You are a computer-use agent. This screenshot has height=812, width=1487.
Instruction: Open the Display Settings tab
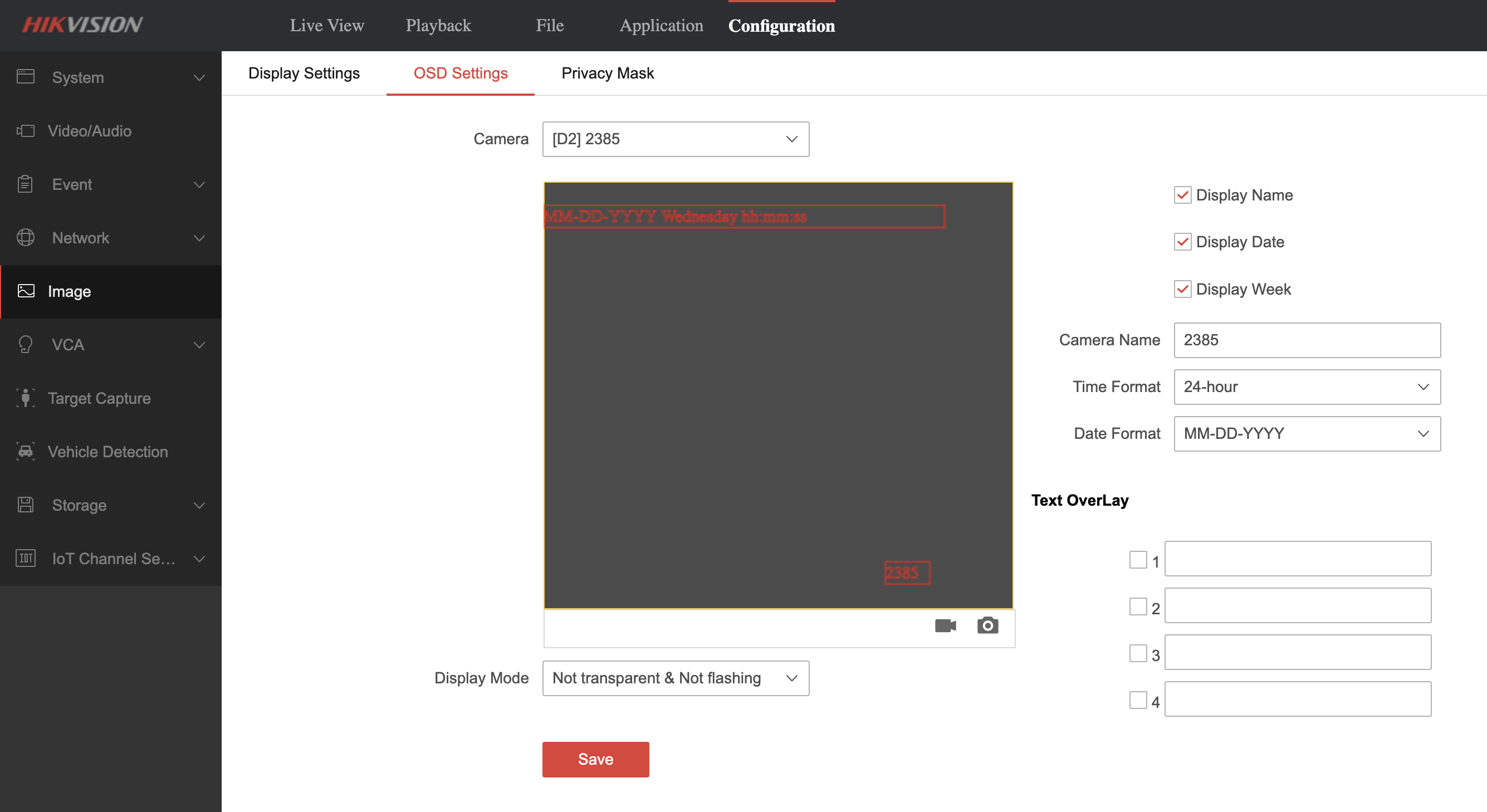point(304,74)
